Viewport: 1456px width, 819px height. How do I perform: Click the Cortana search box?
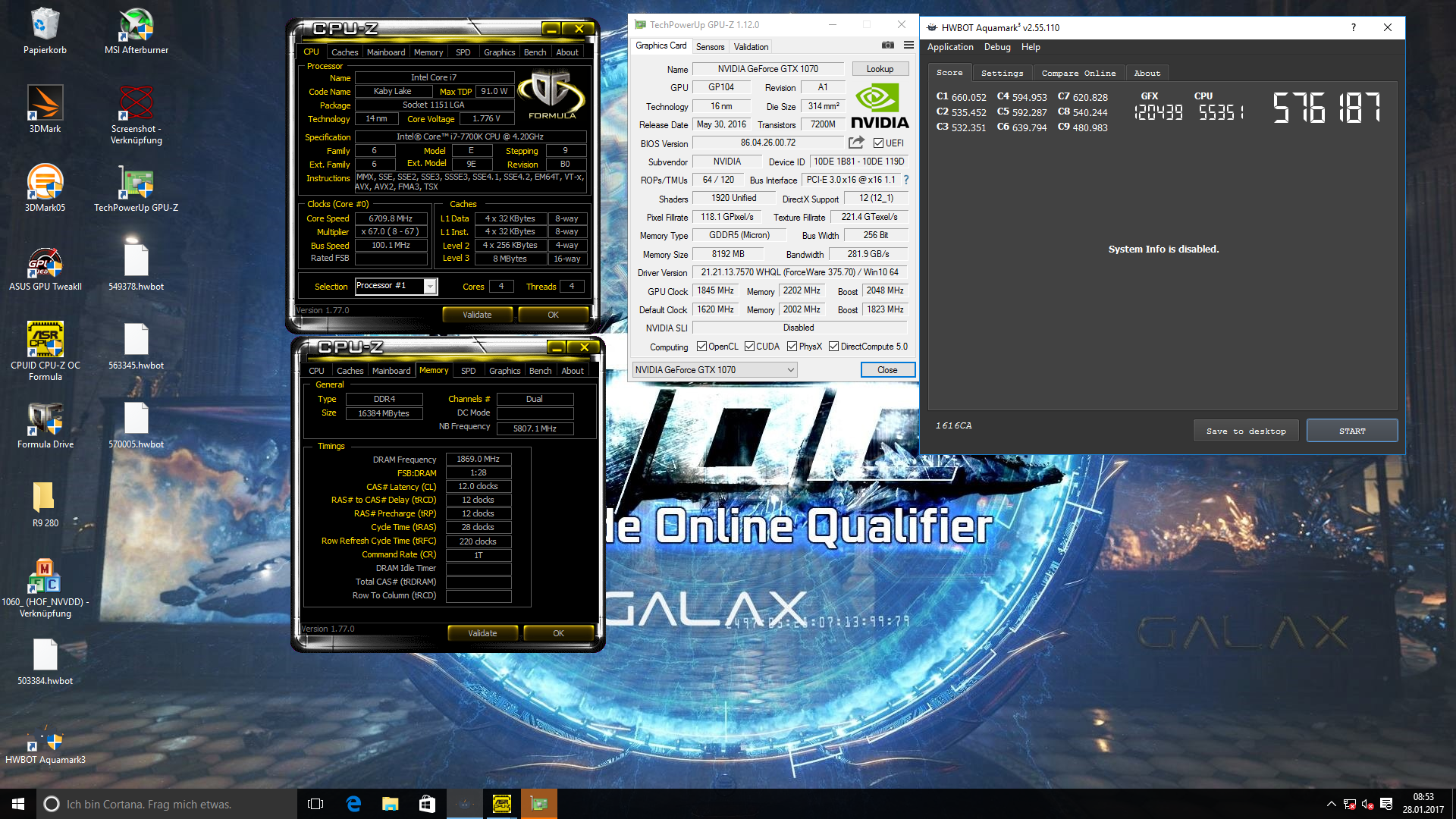click(x=165, y=804)
